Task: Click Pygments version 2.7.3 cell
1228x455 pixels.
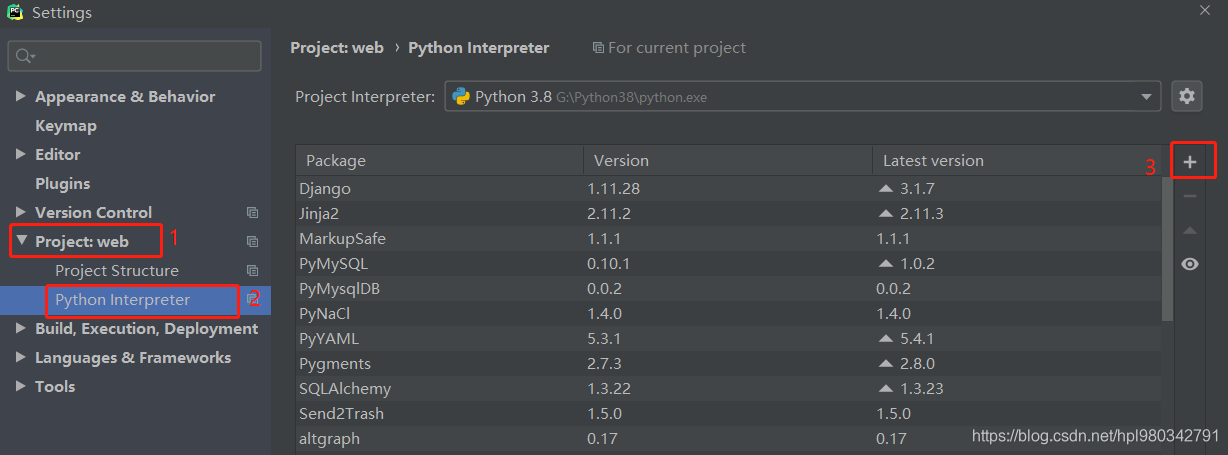Action: pos(606,363)
